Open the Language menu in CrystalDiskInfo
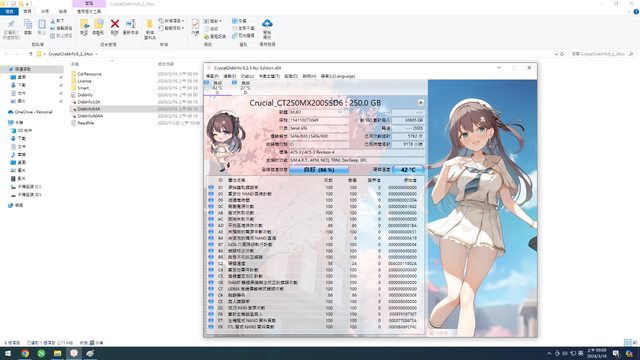 pyautogui.click(x=338, y=76)
